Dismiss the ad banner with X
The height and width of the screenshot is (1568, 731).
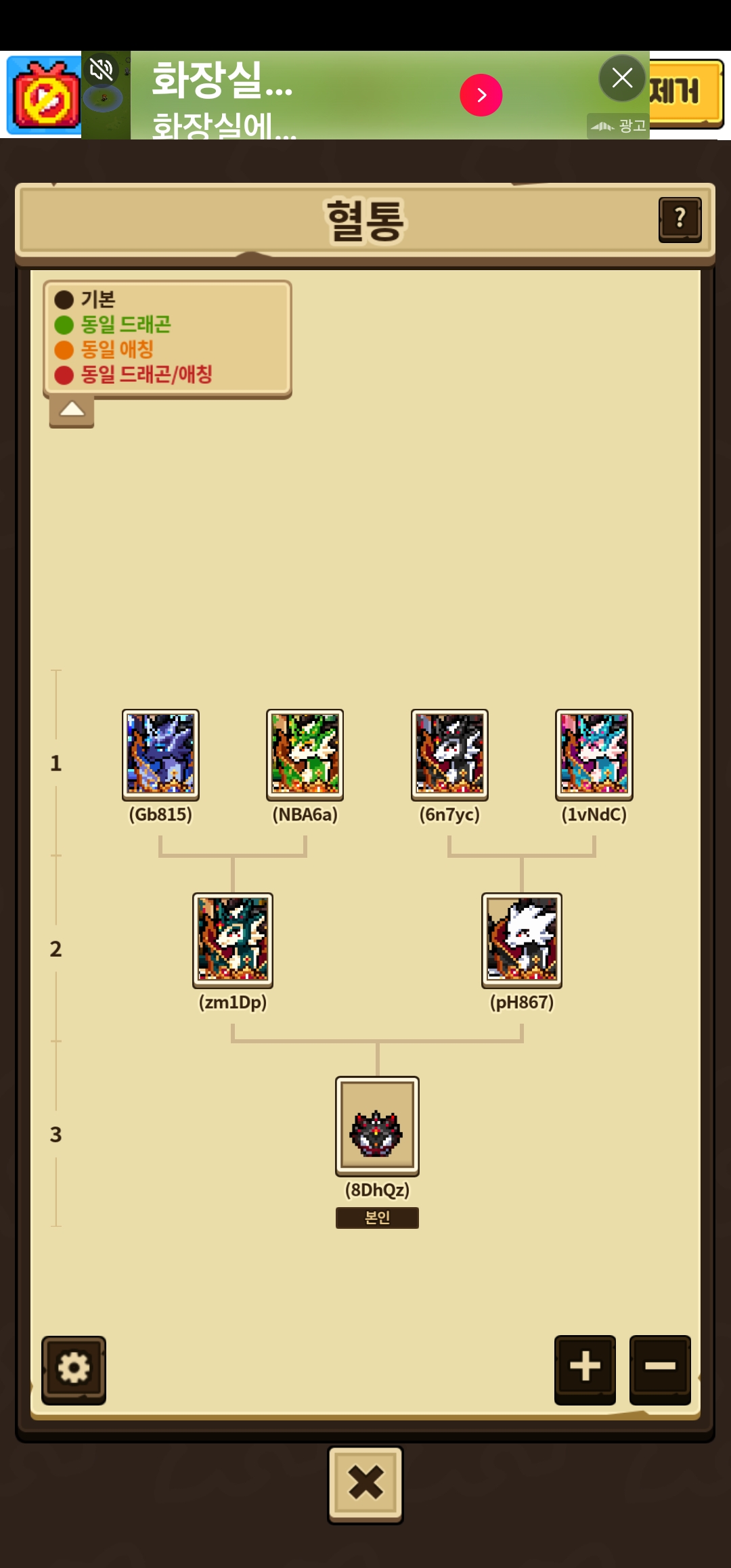[622, 78]
